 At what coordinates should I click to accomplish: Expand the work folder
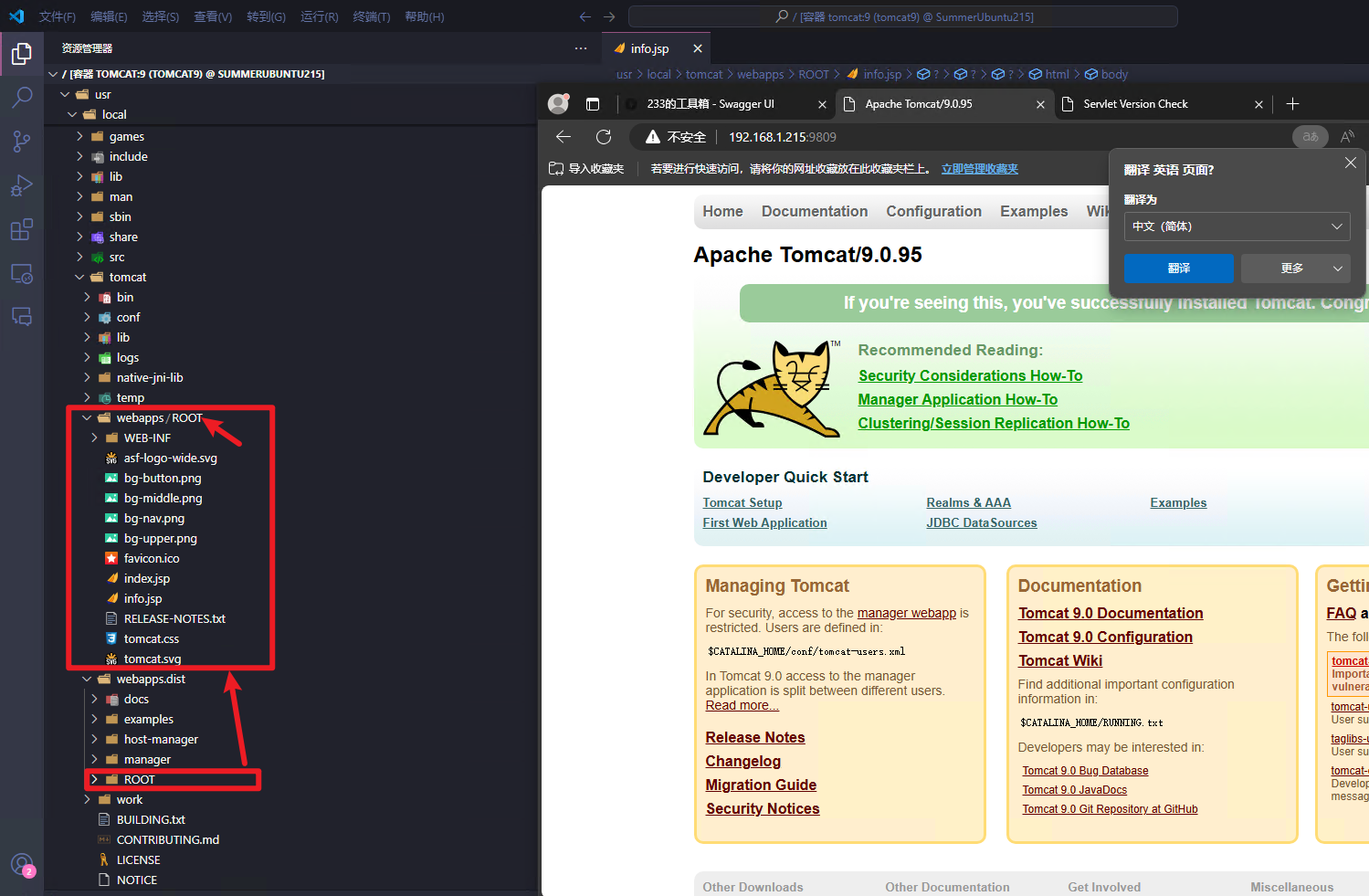click(87, 799)
